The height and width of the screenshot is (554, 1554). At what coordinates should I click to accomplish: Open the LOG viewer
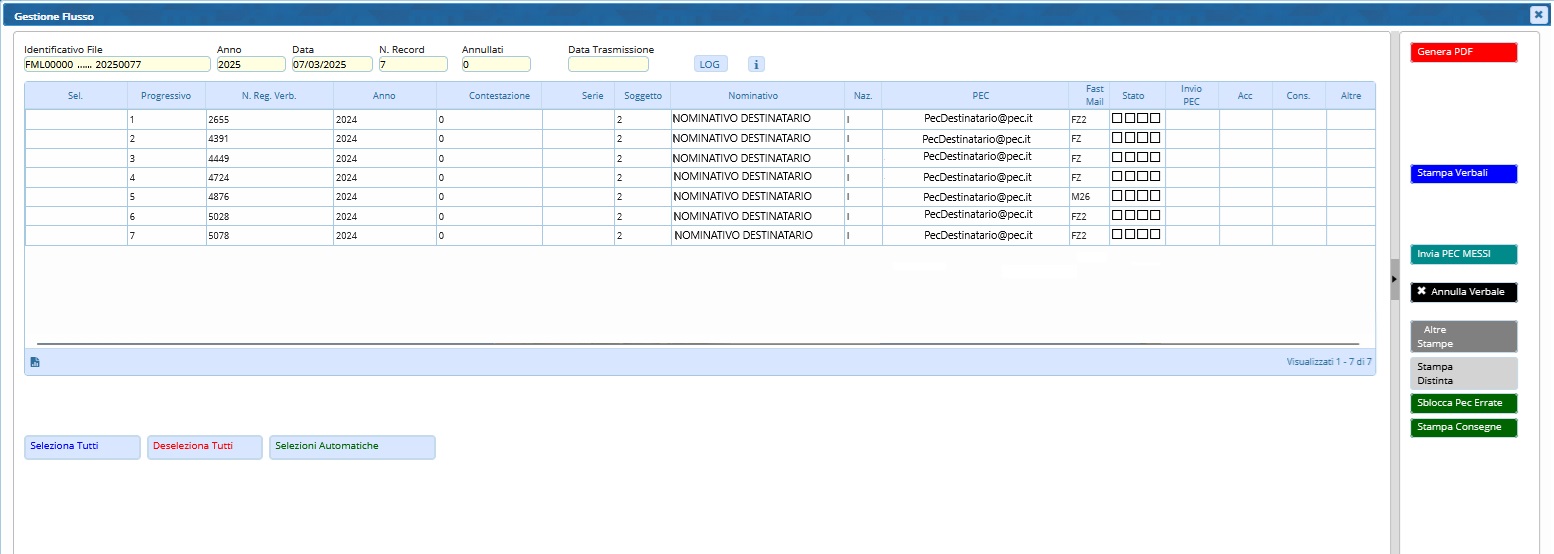click(x=709, y=64)
